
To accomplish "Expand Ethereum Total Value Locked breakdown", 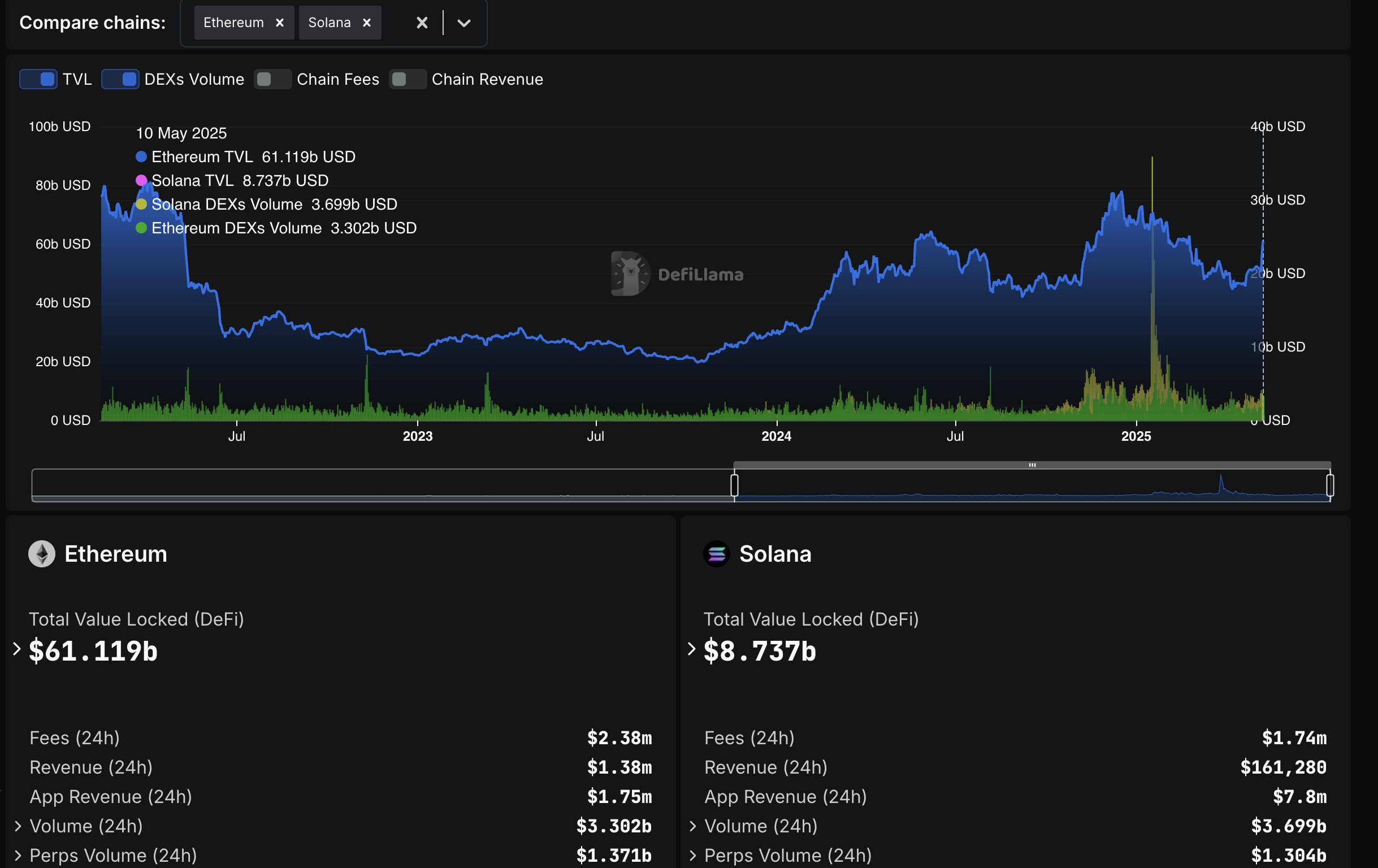I will pos(16,649).
